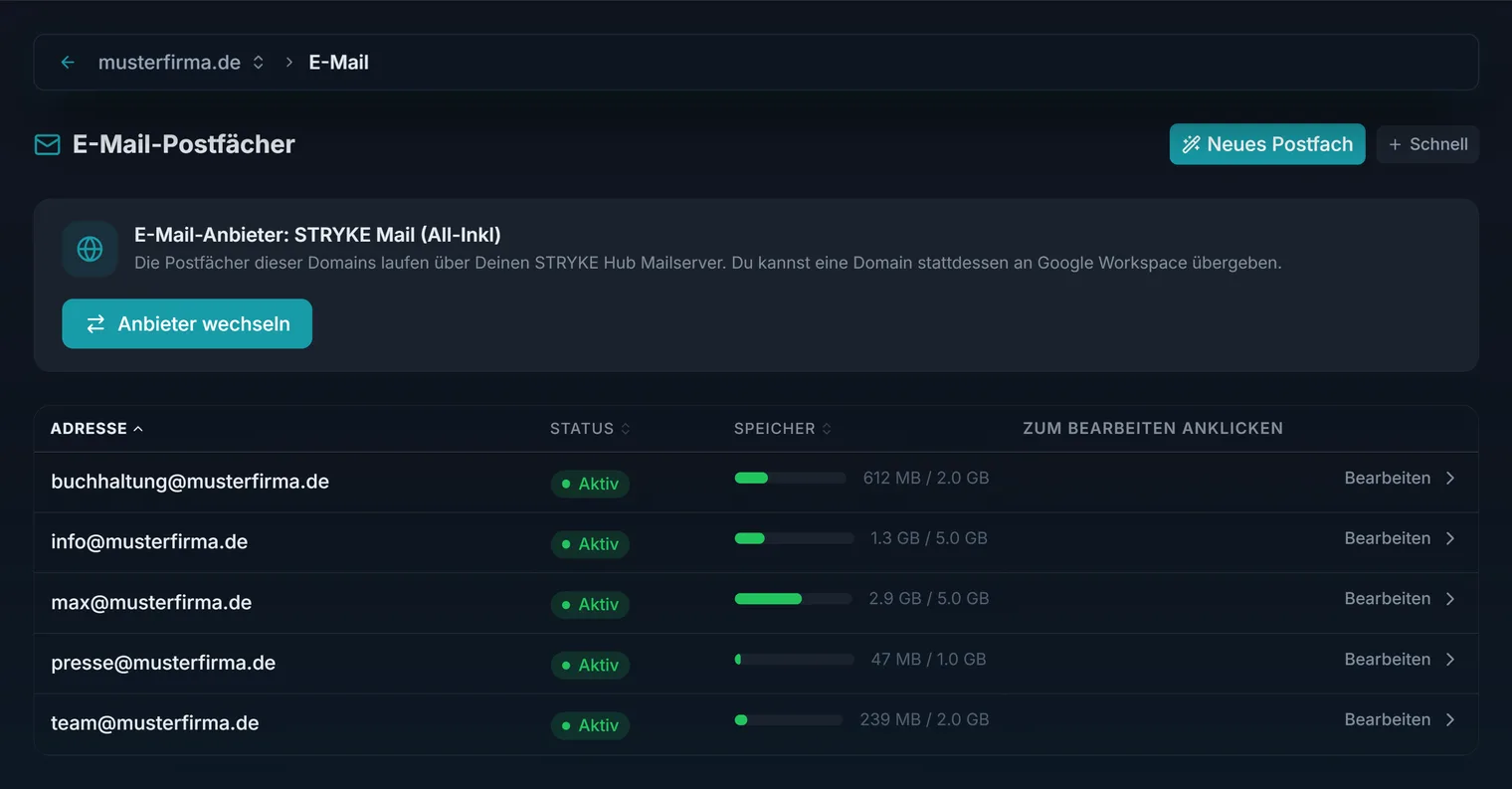Click the 239 MB / 2.0 GB usage text
The width and height of the screenshot is (1512, 789).
tap(925, 719)
